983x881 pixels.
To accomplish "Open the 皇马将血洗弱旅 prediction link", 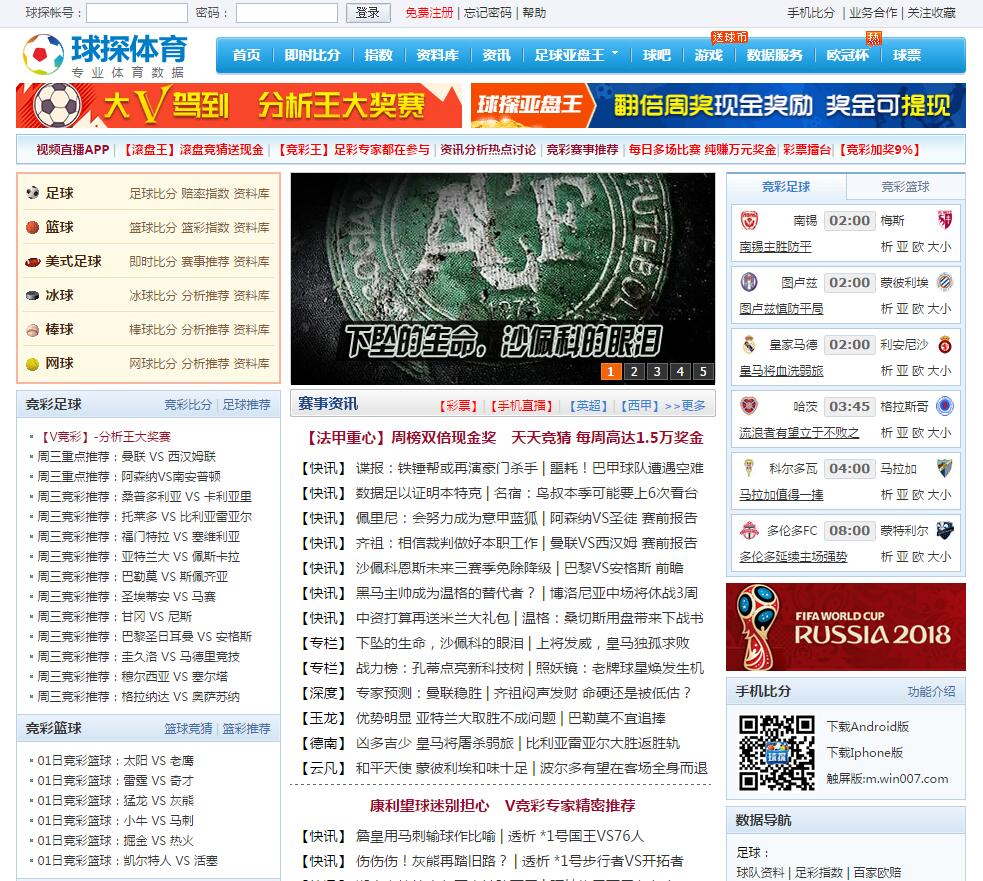I will (x=781, y=371).
